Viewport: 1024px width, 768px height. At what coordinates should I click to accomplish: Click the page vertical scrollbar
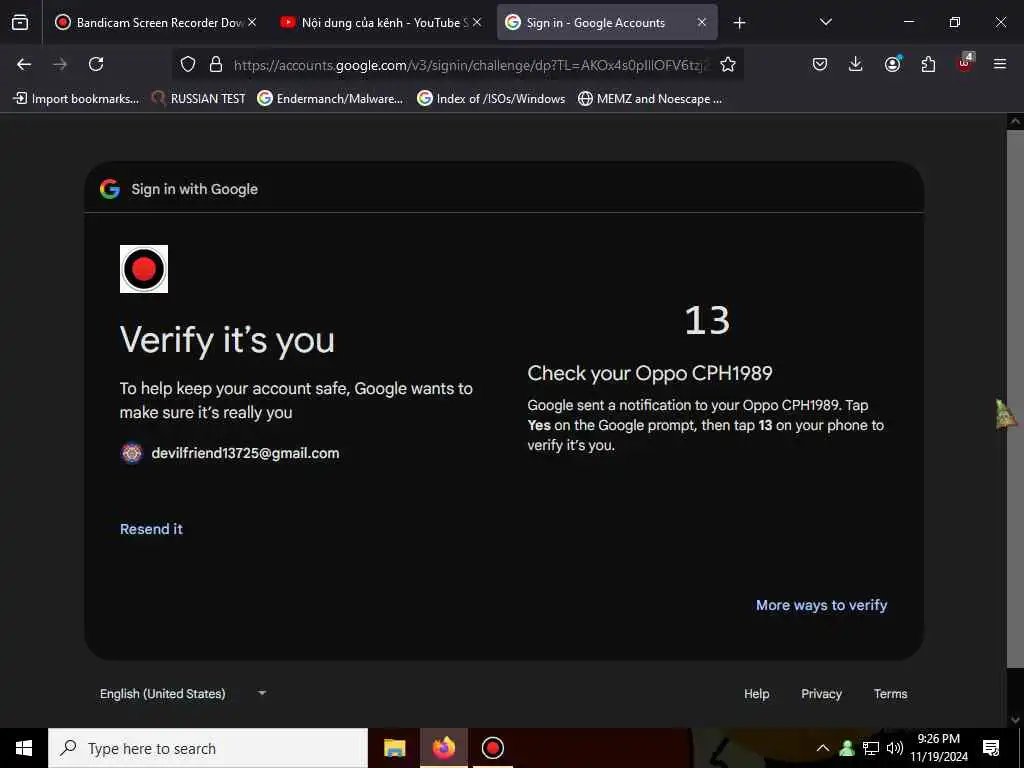pyautogui.click(x=1015, y=398)
